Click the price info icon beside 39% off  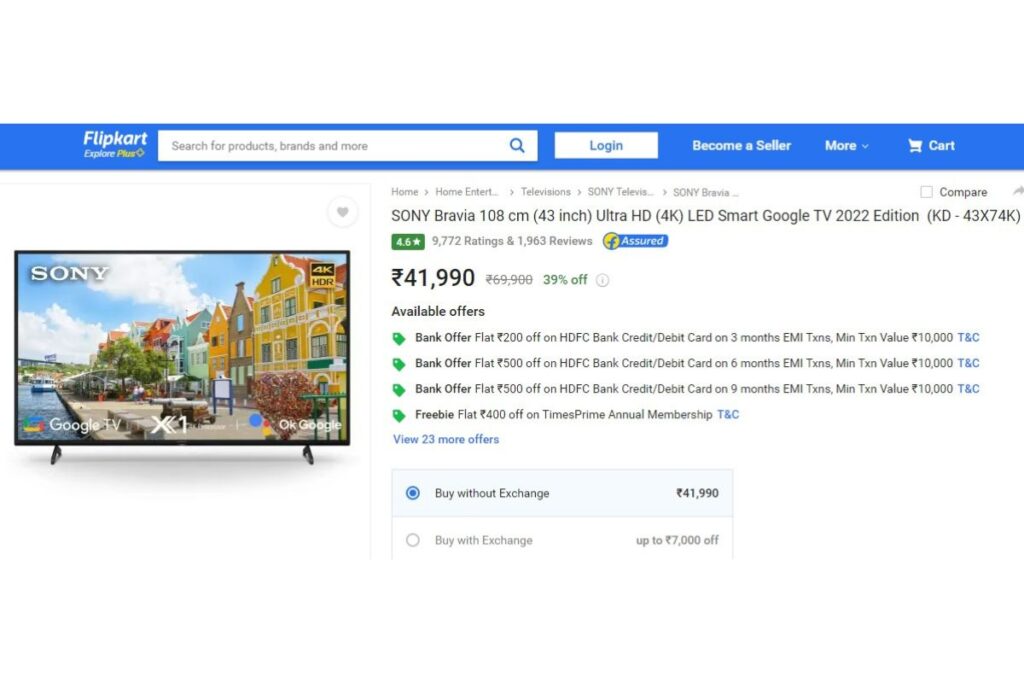pos(602,280)
